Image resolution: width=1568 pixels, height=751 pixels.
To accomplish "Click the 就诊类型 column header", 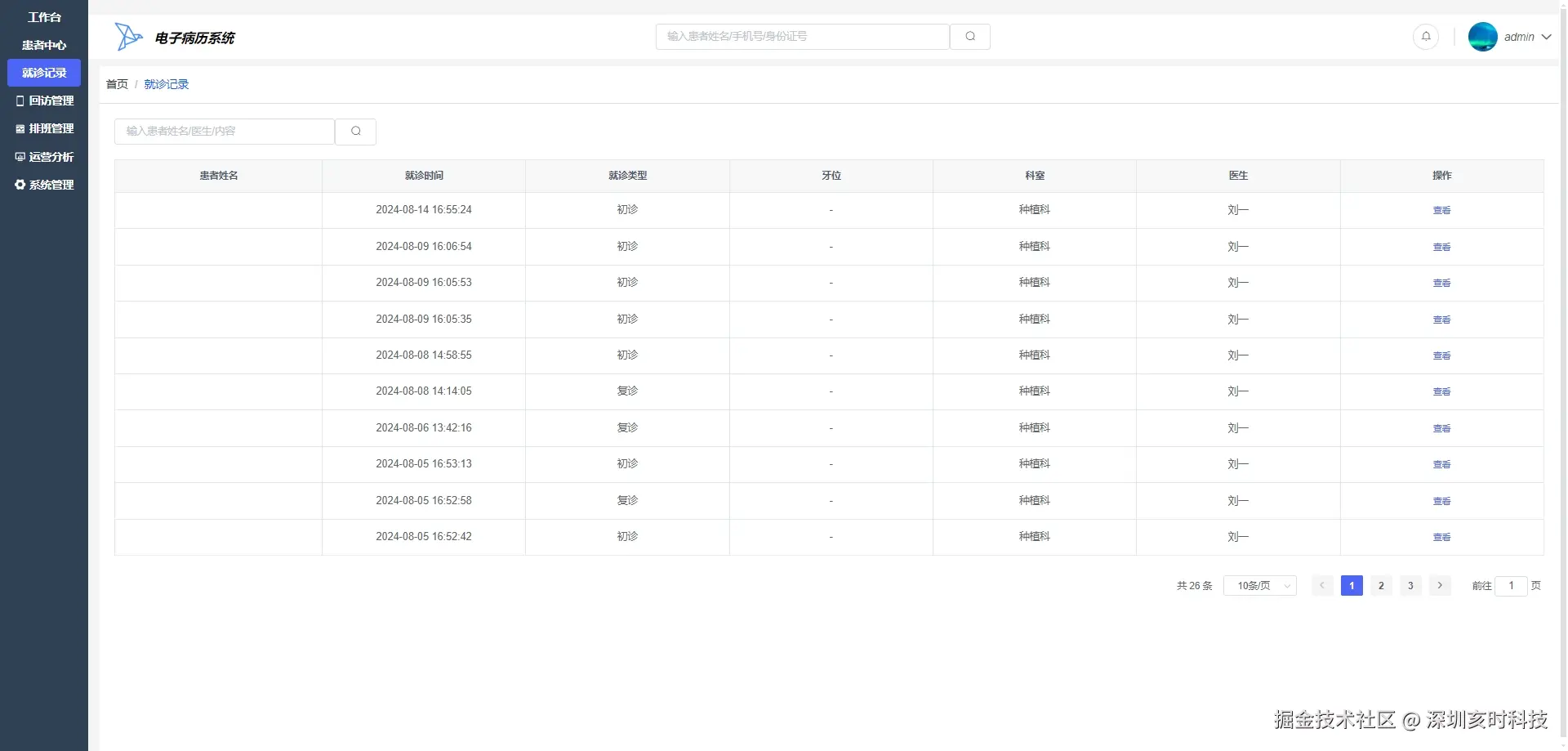I will pyautogui.click(x=627, y=176).
